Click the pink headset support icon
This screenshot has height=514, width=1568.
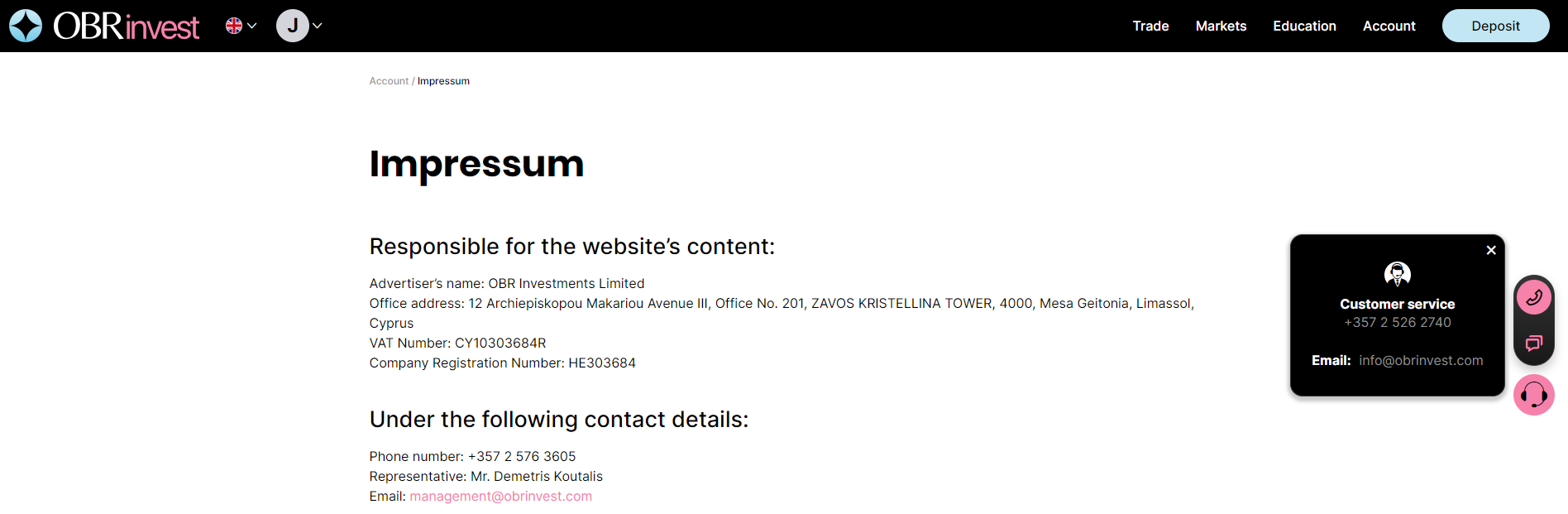[x=1534, y=395]
